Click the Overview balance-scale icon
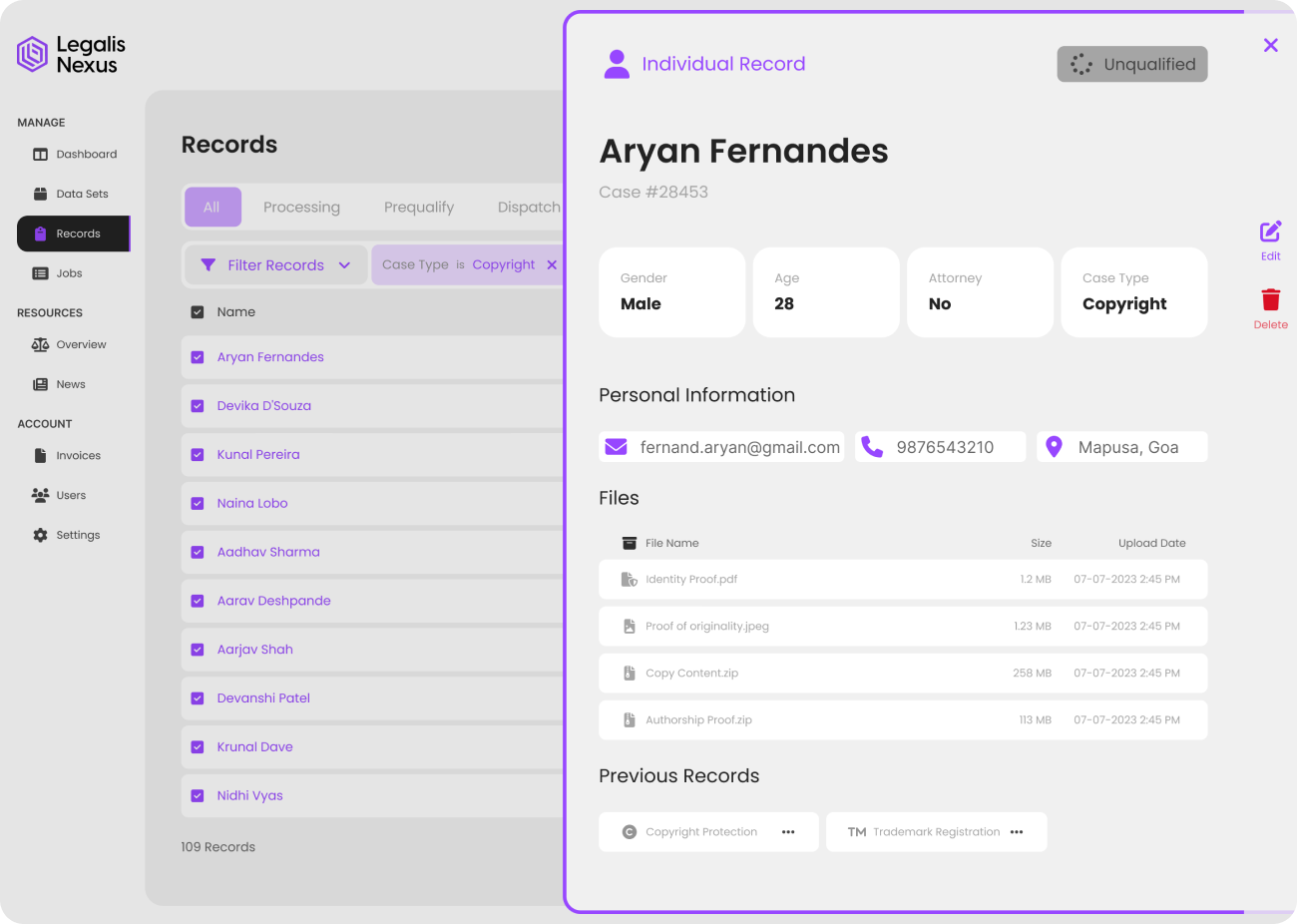The width and height of the screenshot is (1297, 924). tap(40, 344)
